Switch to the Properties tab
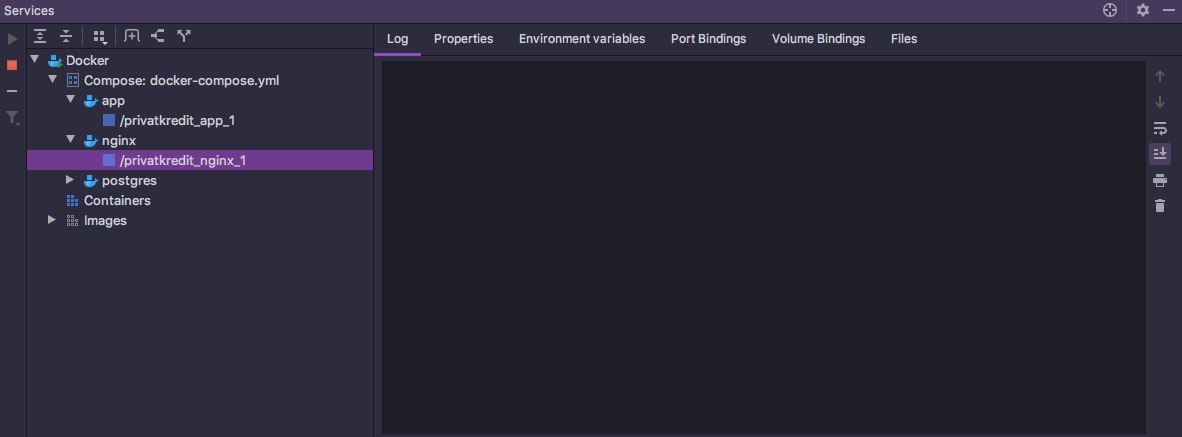The width and height of the screenshot is (1182, 437). [464, 38]
